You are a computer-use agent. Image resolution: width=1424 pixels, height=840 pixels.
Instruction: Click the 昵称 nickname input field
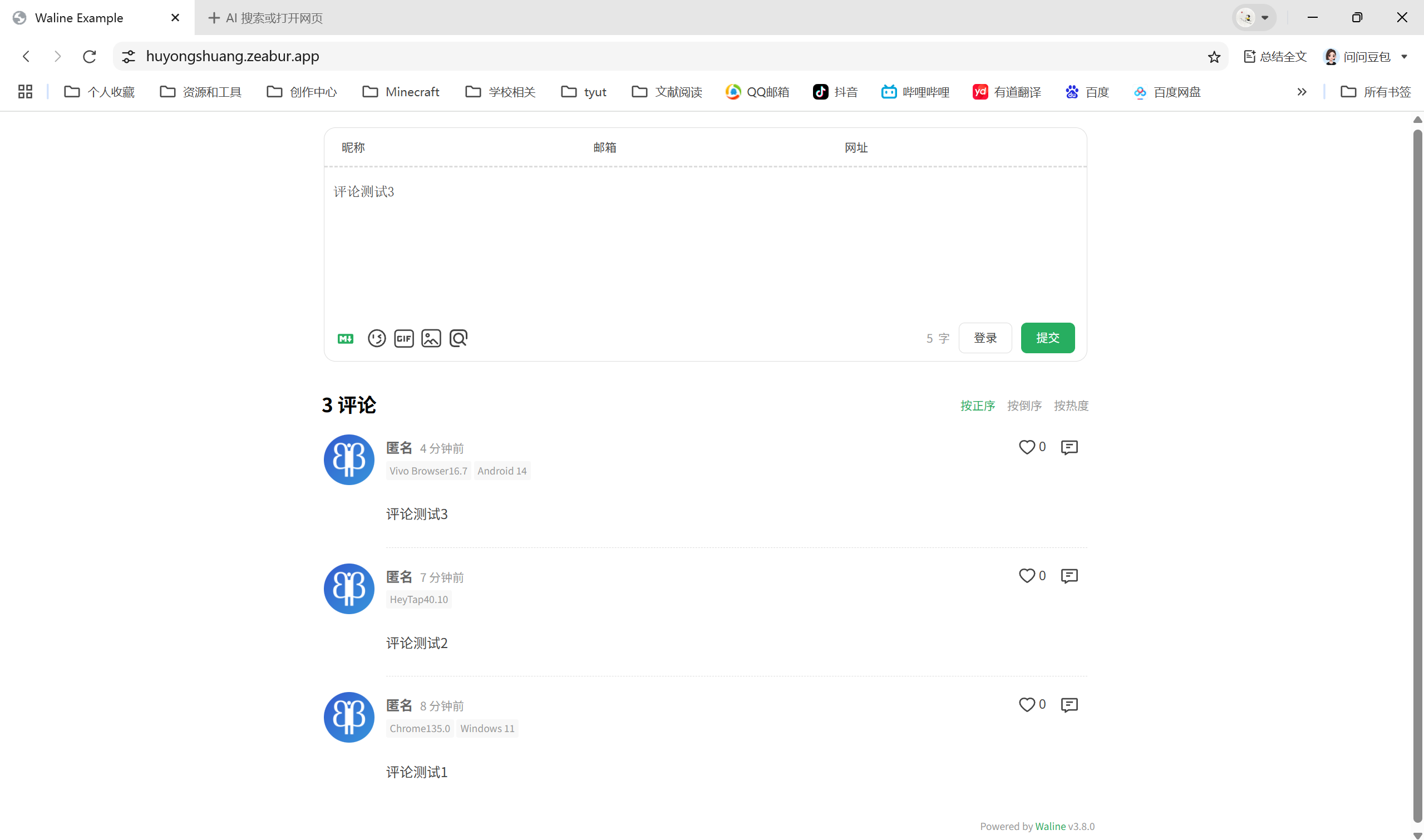pos(453,148)
